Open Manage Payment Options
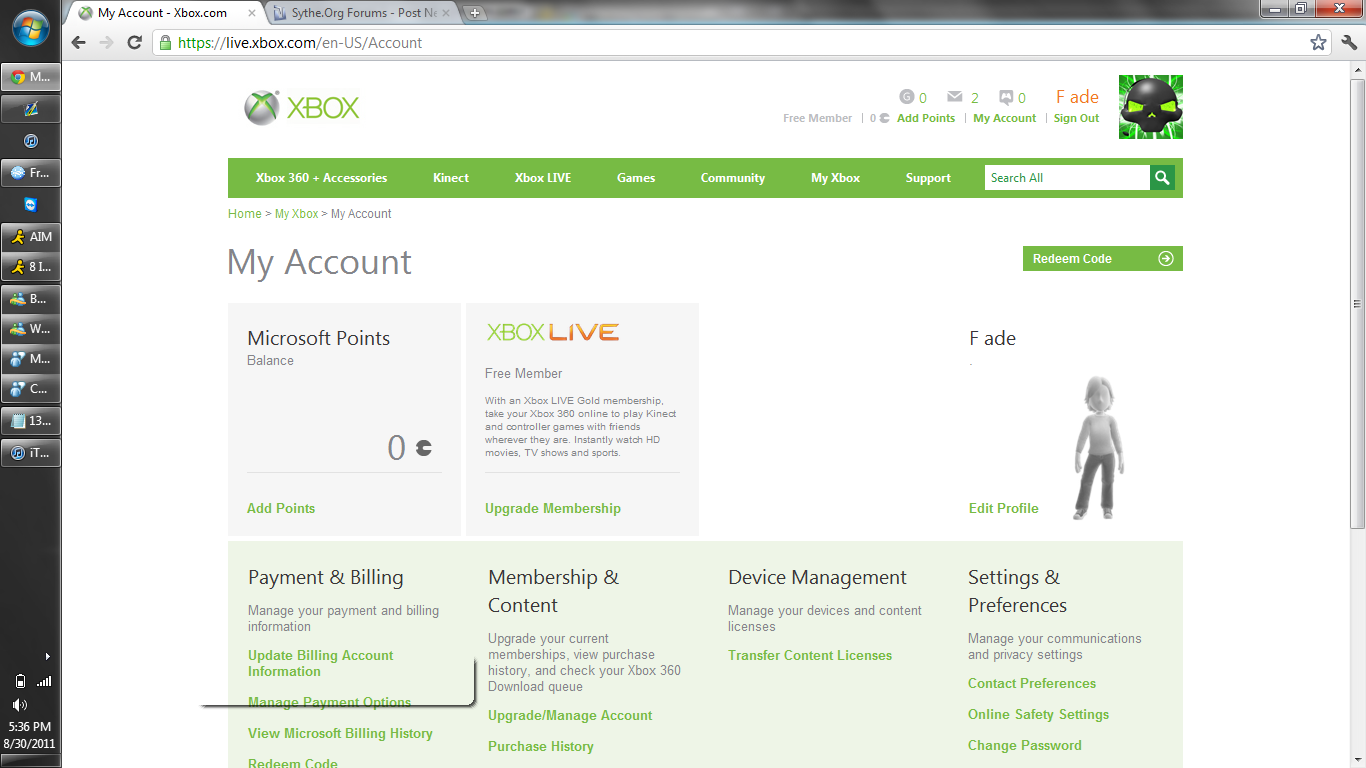 coord(330,702)
